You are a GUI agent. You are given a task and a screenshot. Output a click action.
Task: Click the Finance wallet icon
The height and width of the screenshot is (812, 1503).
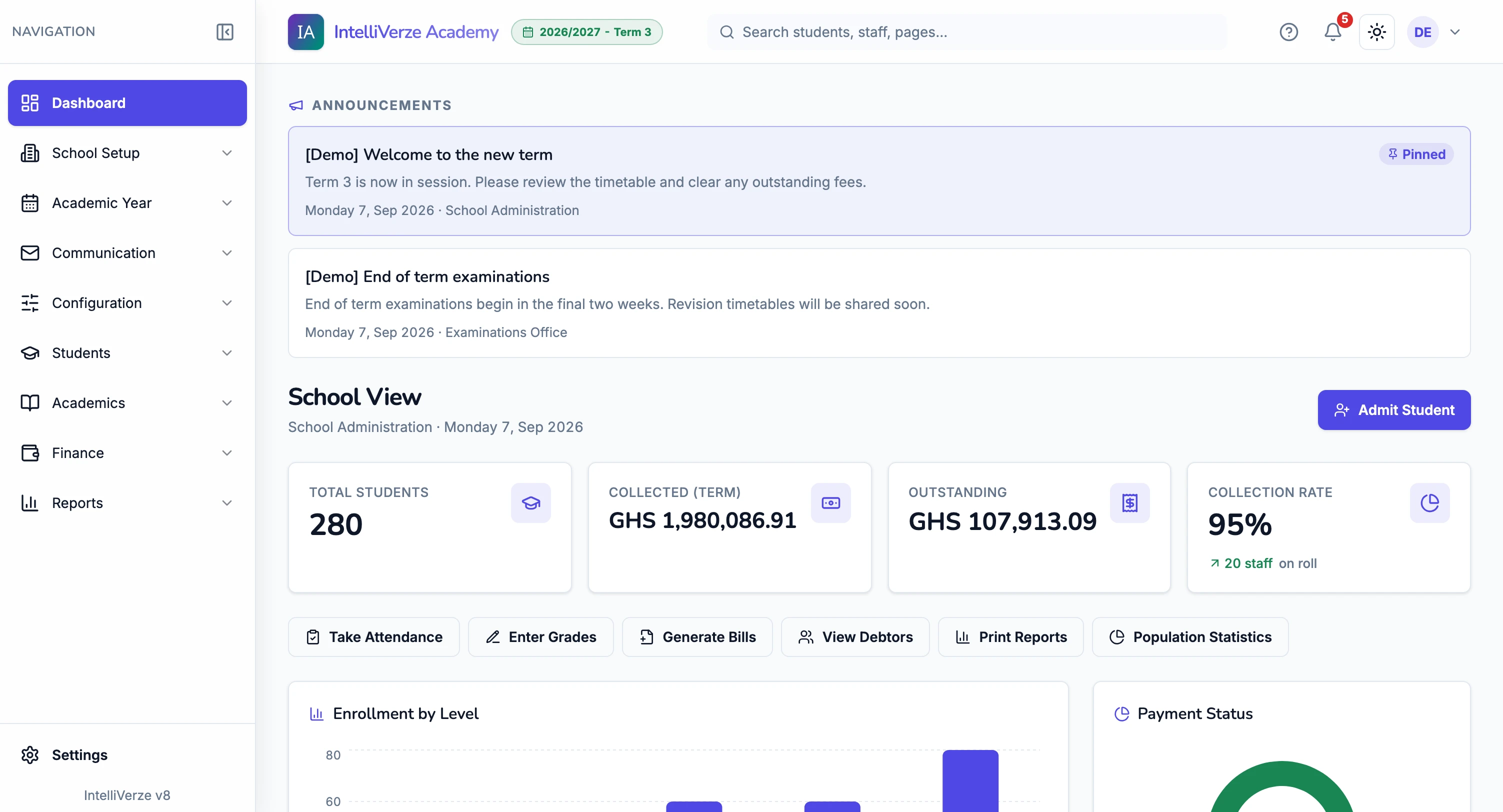pyautogui.click(x=30, y=452)
